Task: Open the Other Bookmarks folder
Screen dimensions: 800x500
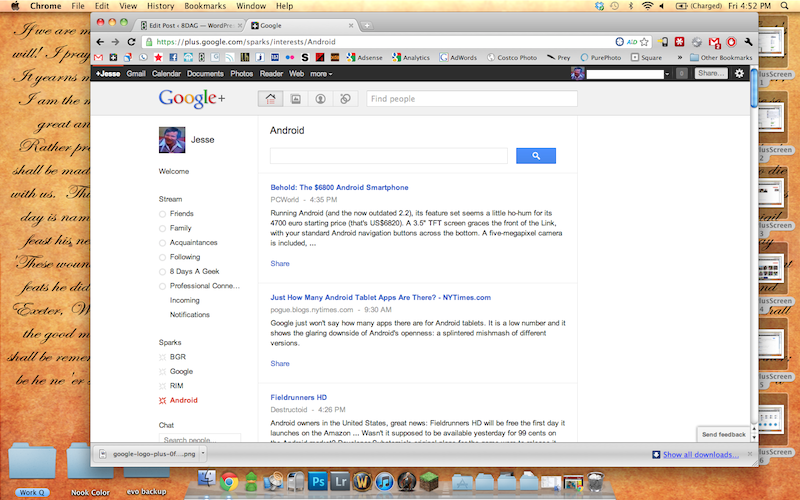Action: tap(721, 58)
